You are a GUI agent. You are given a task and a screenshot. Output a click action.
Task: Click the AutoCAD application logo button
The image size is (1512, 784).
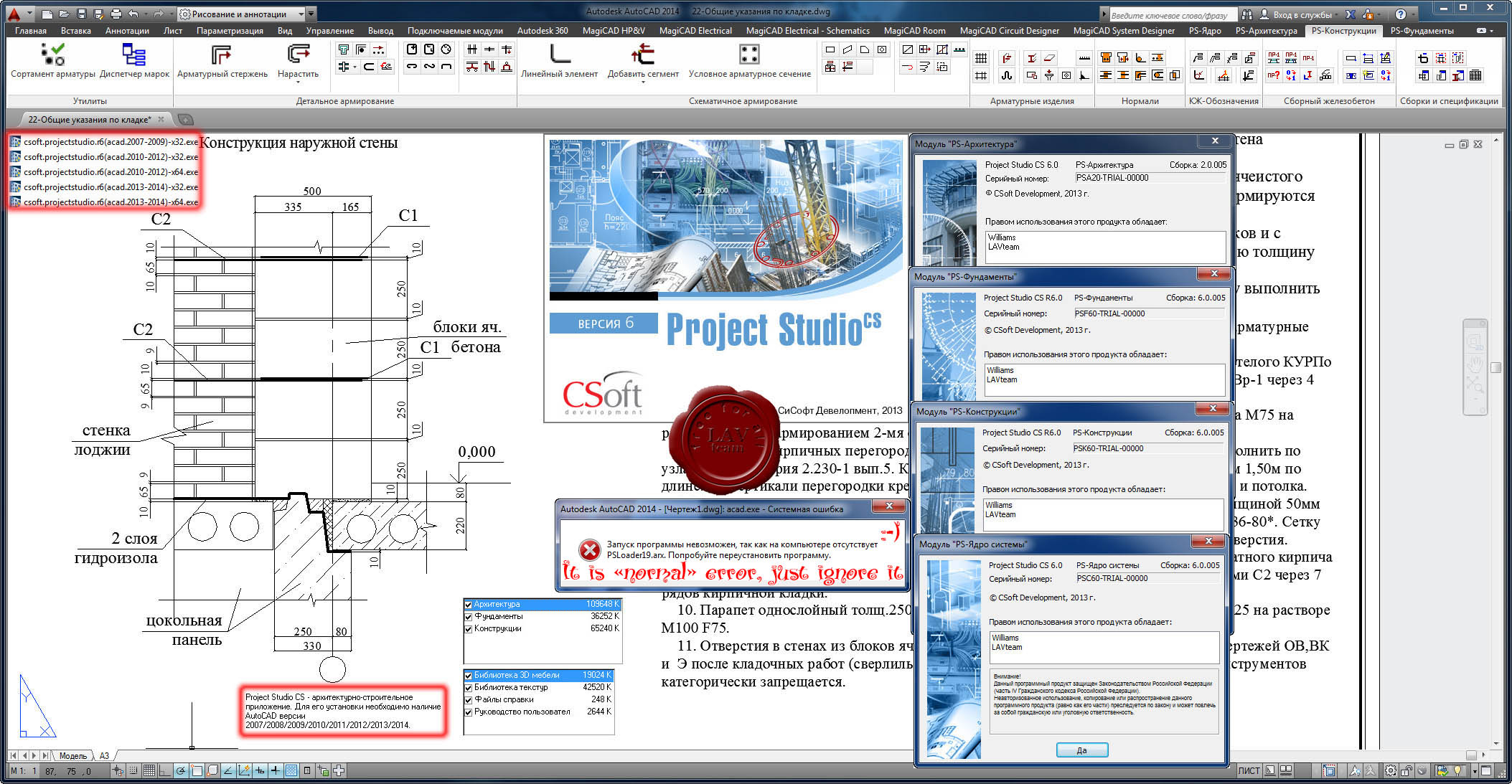pos(13,13)
